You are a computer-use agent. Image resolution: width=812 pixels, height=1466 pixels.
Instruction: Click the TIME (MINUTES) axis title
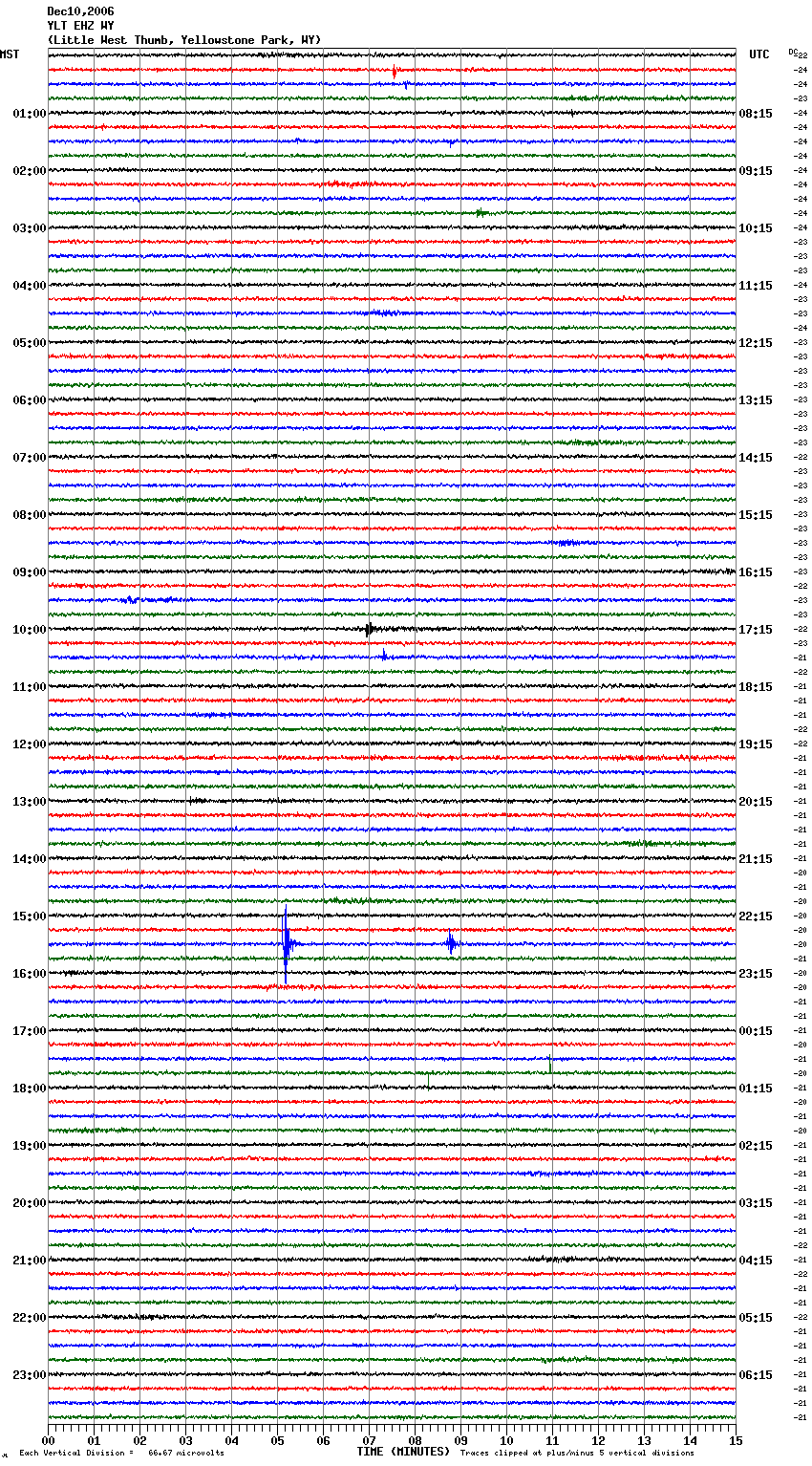(x=403, y=1452)
